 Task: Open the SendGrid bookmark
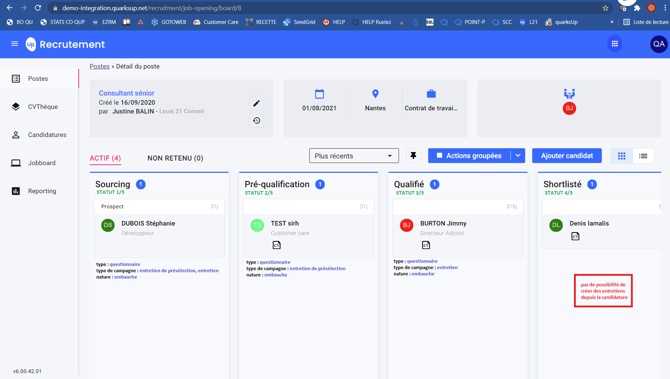[299, 22]
